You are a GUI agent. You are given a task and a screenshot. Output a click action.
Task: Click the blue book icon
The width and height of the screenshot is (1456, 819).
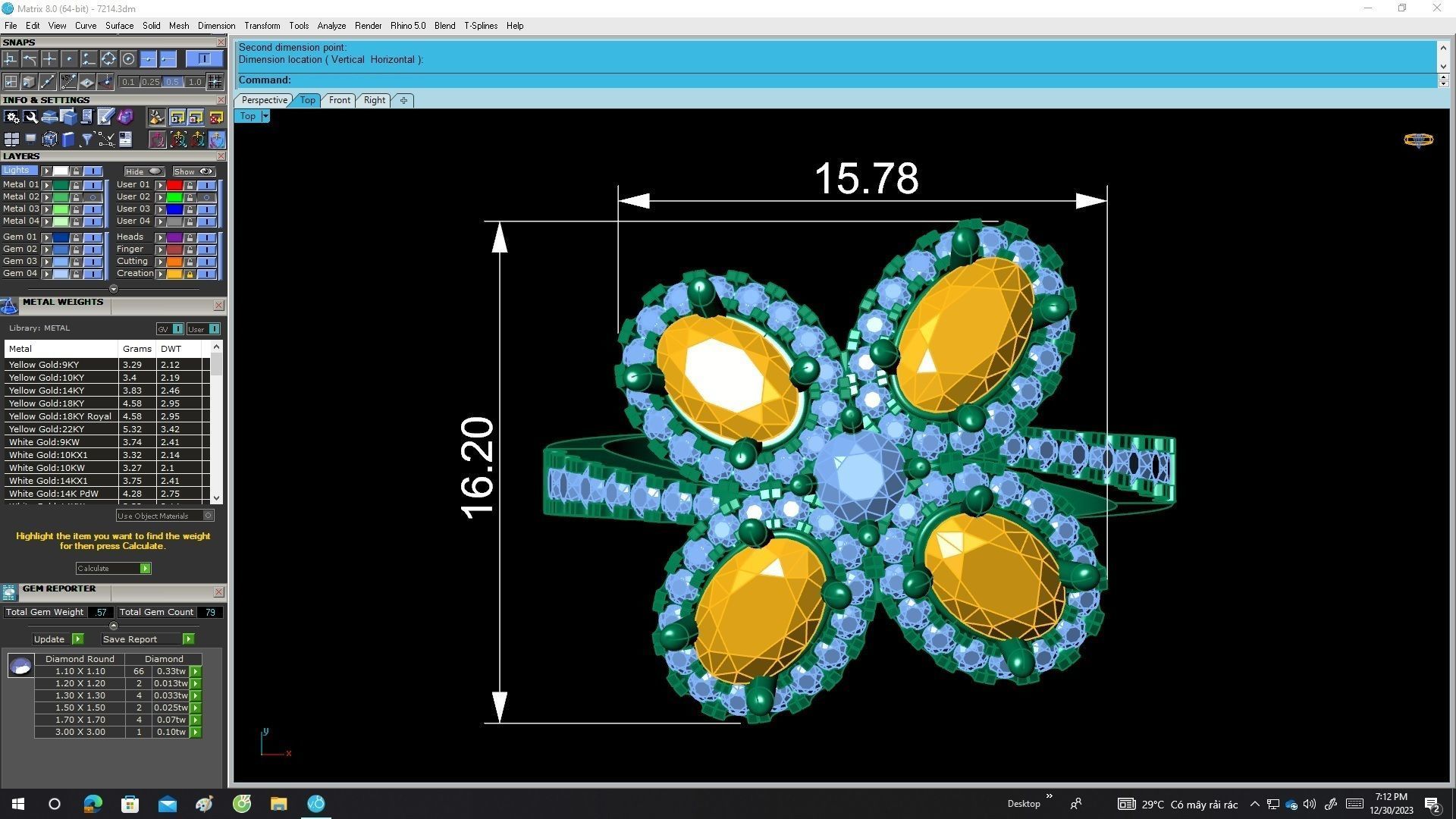(68, 139)
